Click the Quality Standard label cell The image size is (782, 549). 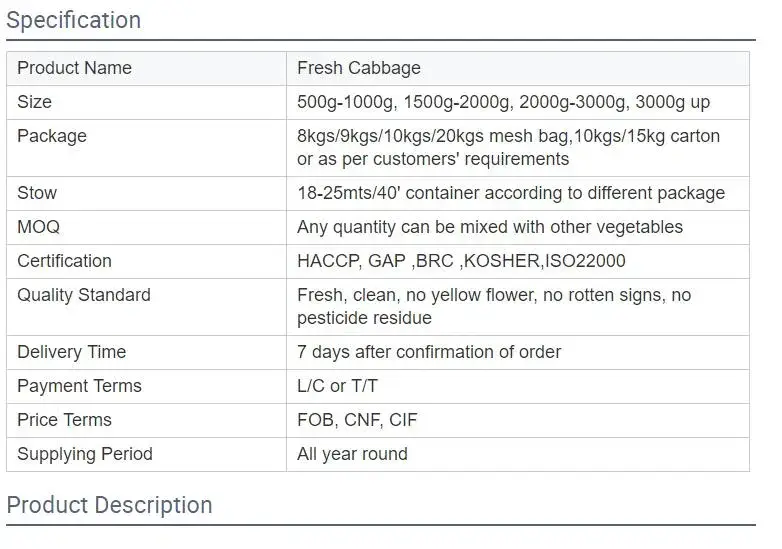[147, 307]
